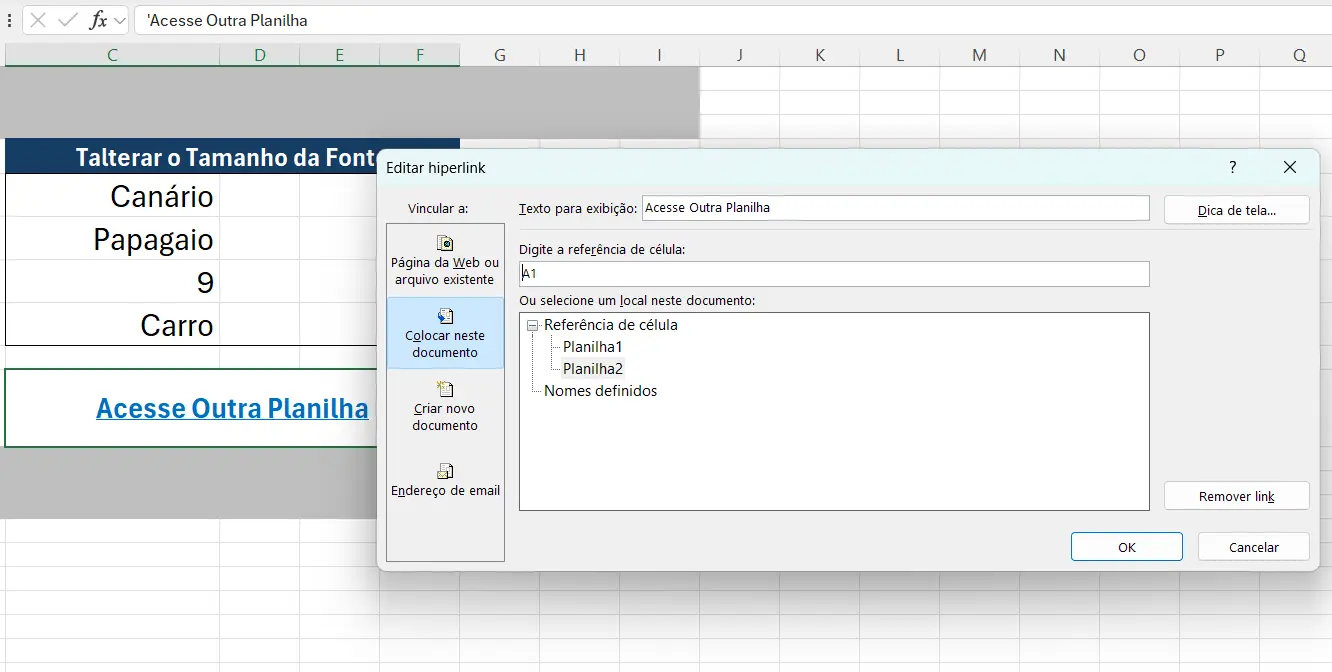Click the vertical ellipsis menu left of formula bar

[9, 19]
